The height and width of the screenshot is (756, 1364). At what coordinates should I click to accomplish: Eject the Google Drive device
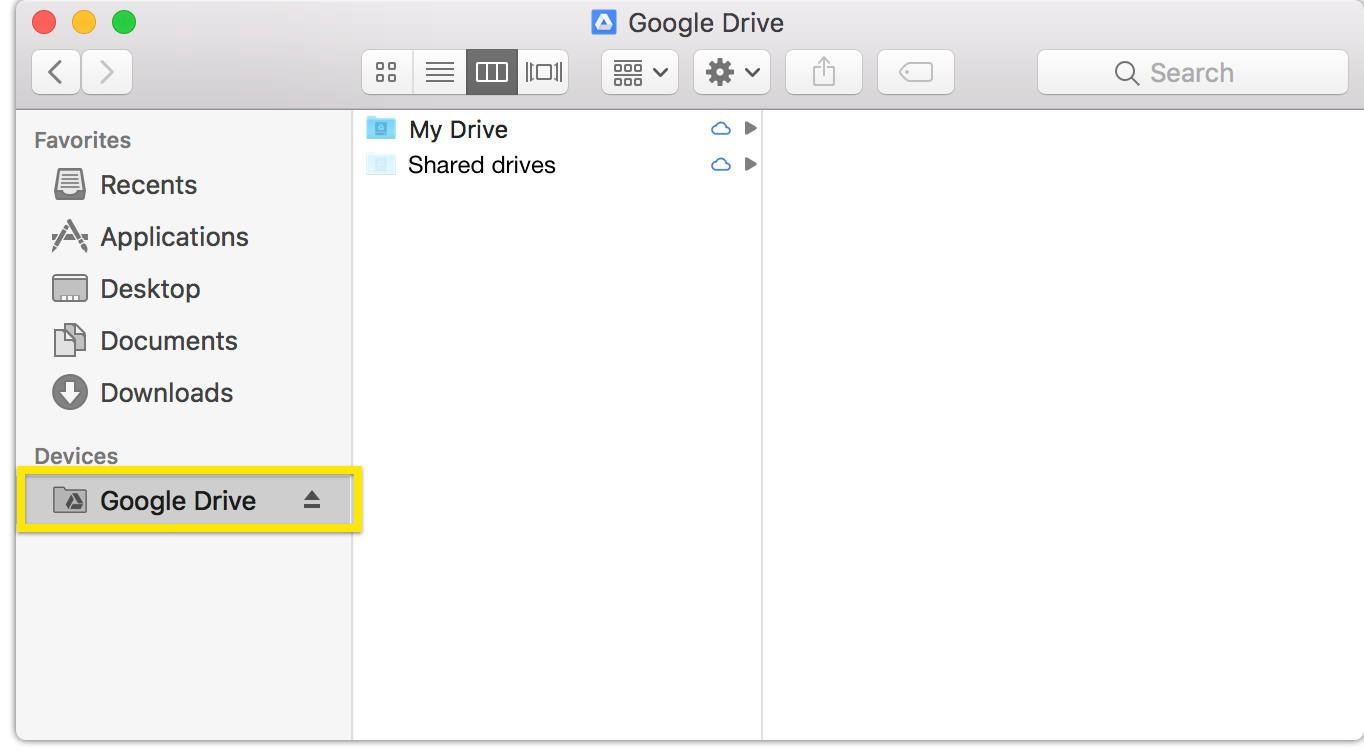[312, 500]
